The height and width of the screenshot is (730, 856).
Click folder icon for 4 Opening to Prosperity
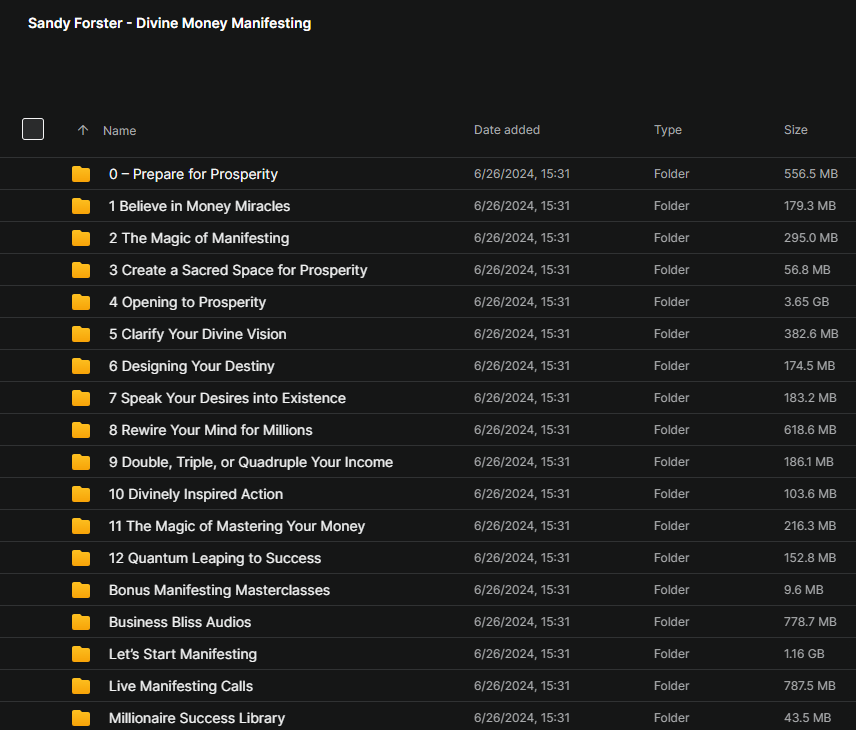81,302
